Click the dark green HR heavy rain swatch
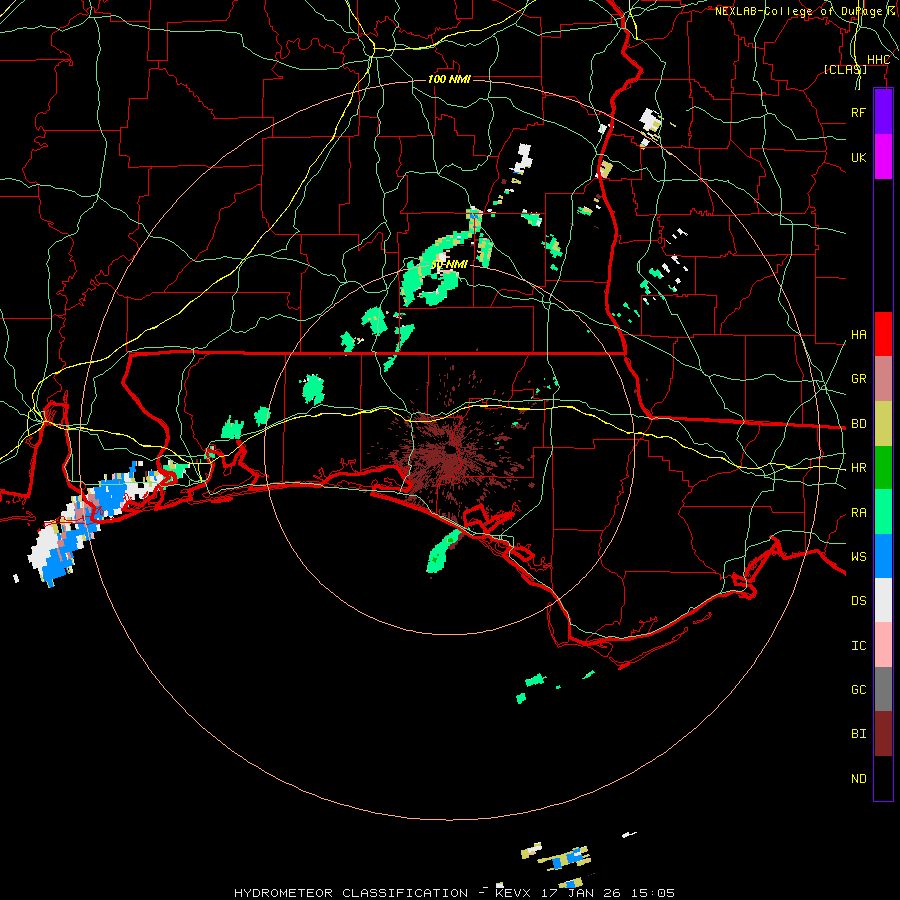The height and width of the screenshot is (900, 900). [883, 467]
